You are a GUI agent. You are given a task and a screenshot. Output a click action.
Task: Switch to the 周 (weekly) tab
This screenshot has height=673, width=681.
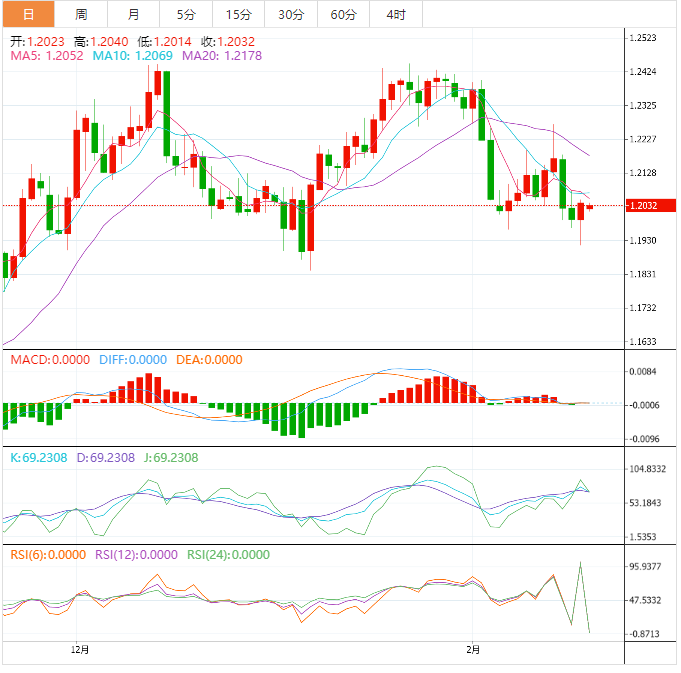[81, 15]
